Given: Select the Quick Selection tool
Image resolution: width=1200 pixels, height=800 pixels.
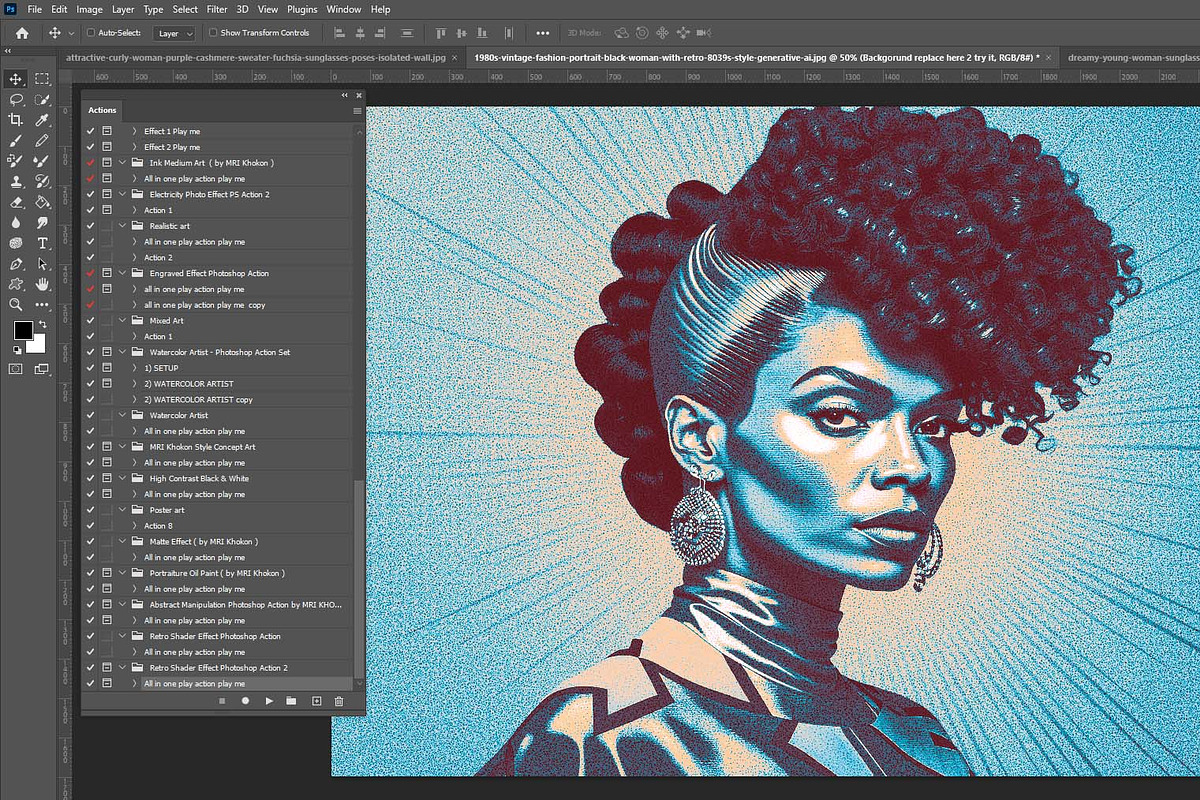Looking at the screenshot, I should point(42,100).
